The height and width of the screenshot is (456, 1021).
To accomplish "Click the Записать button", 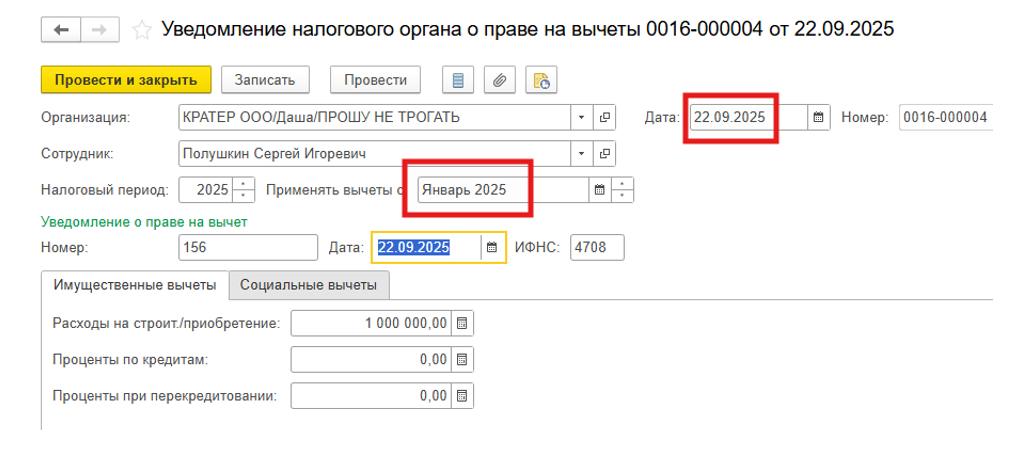I will [x=265, y=80].
